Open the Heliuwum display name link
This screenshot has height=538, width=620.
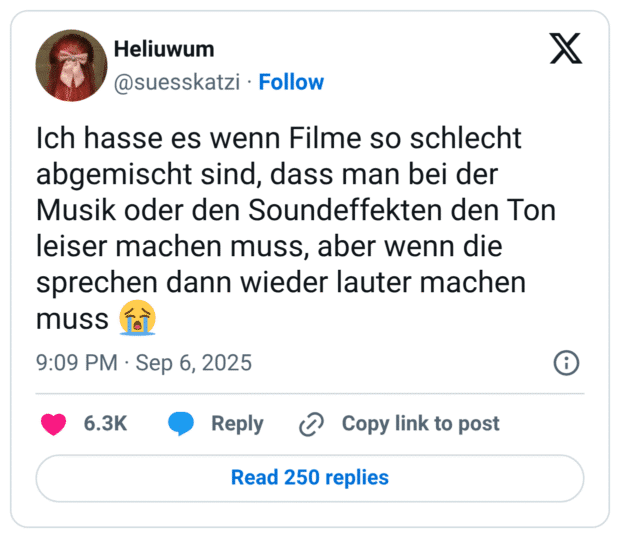tap(164, 50)
